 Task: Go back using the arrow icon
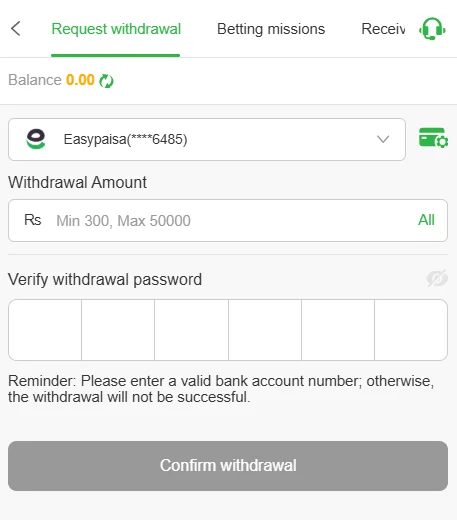click(16, 29)
